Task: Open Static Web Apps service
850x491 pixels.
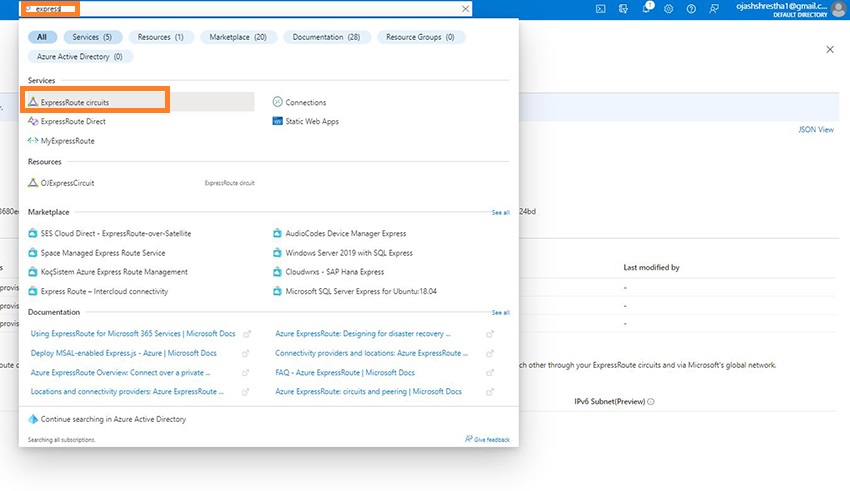Action: 311,122
